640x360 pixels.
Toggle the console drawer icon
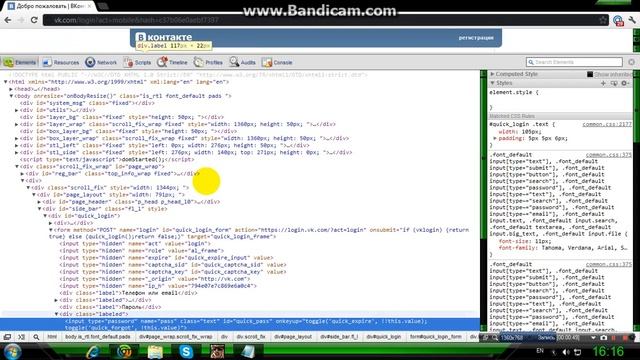pos(22,337)
